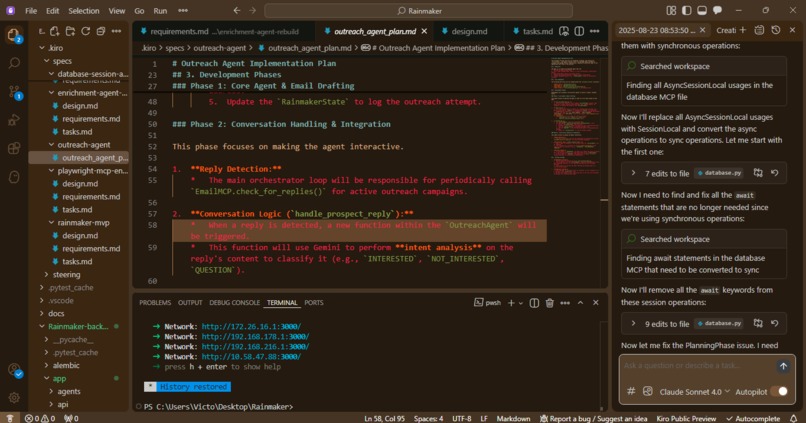Image resolution: width=806 pixels, height=423 pixels.
Task: Open the File menu
Action: point(31,10)
